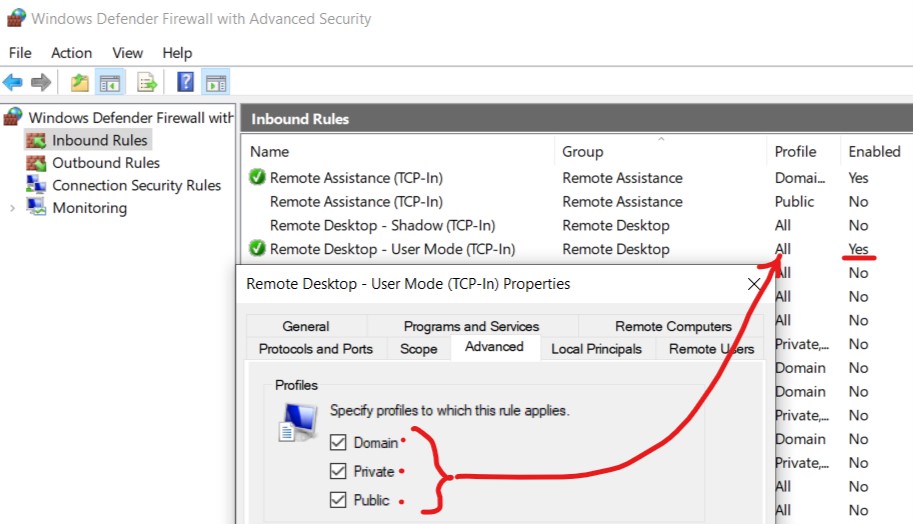The image size is (913, 524).
Task: Select Connection Security Rules in the tree
Action: coord(137,185)
